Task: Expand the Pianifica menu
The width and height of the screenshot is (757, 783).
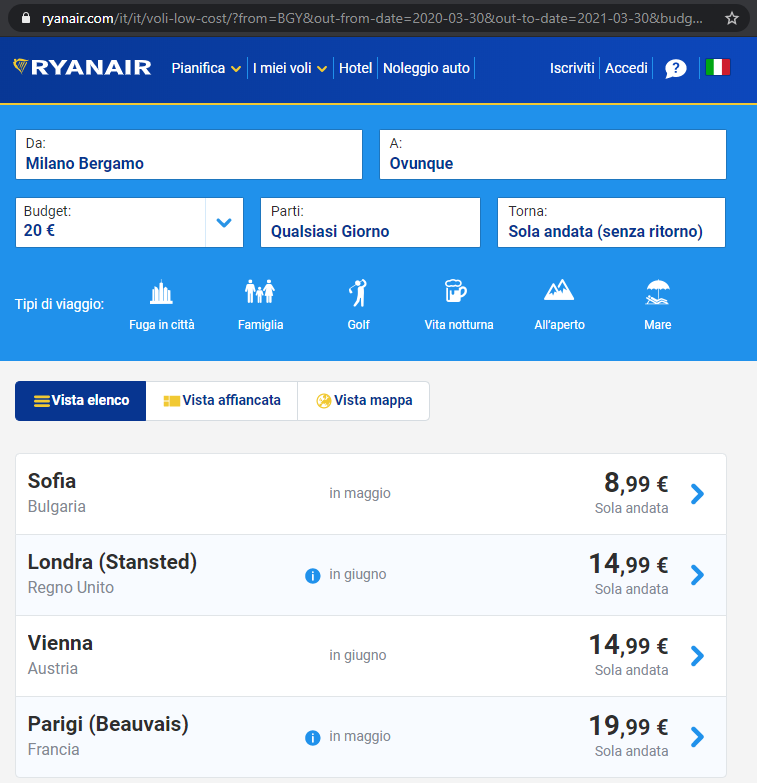Action: [x=206, y=68]
